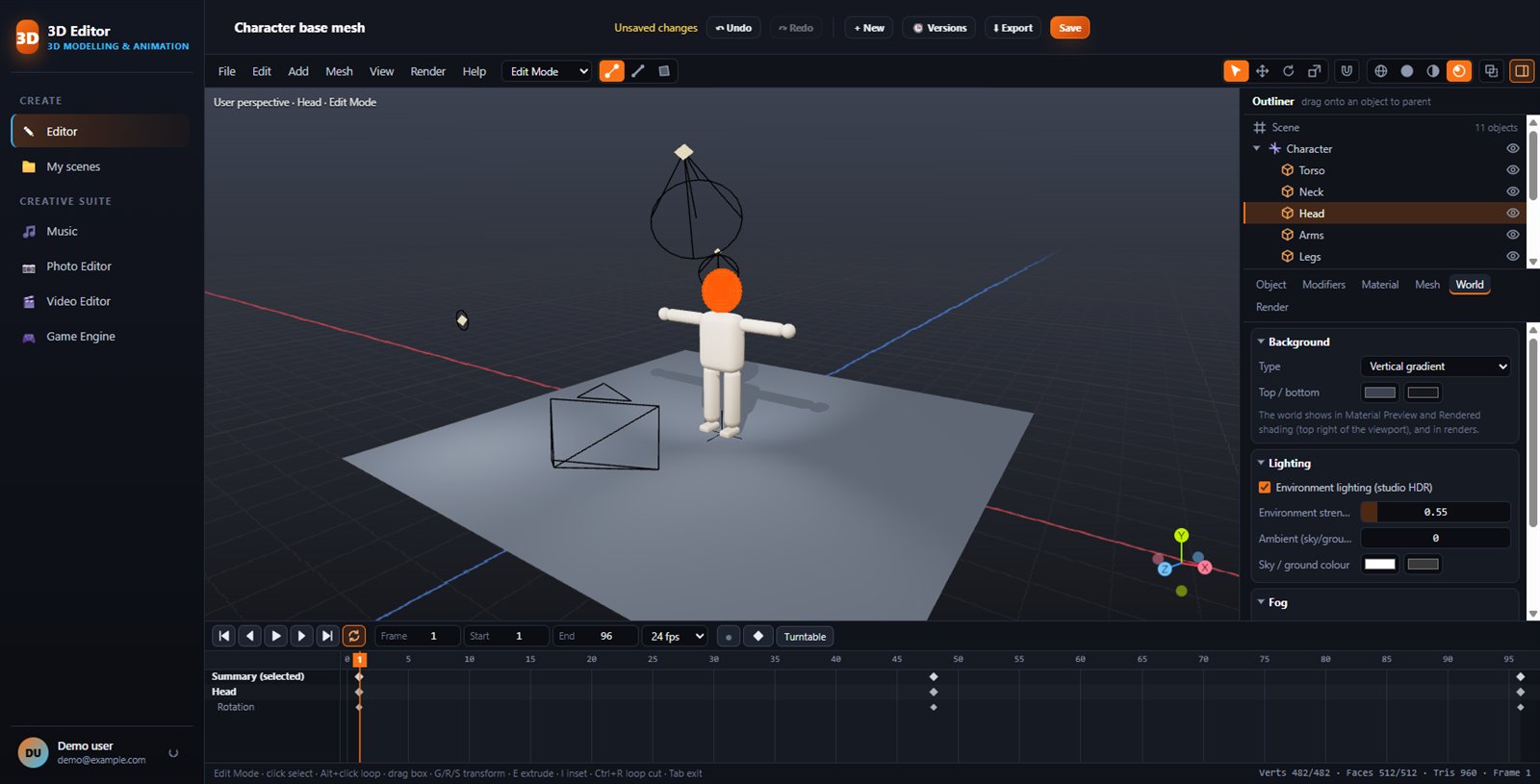
Task: Activate the Scale tool
Action: [1314, 71]
